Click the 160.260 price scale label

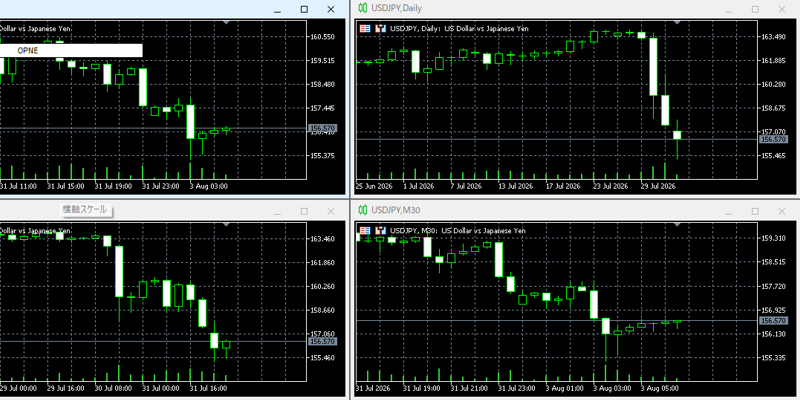click(x=322, y=286)
